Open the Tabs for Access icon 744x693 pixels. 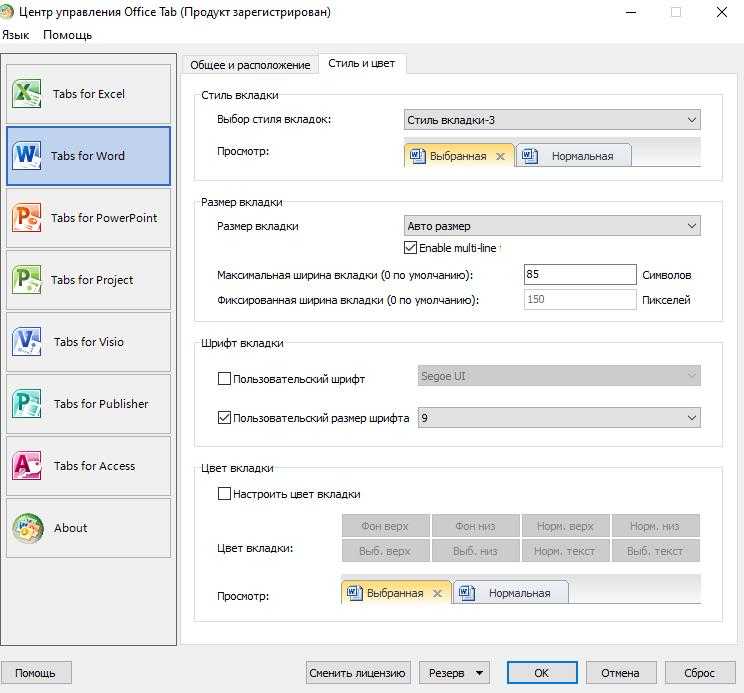pos(26,465)
